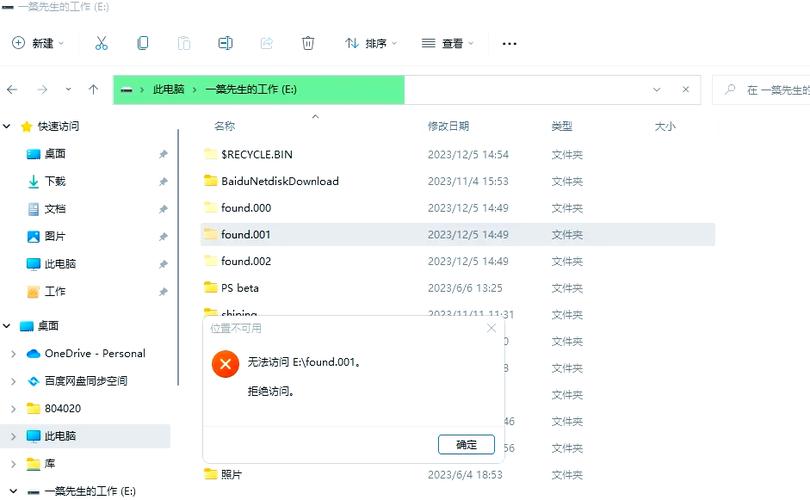
Task: Go back using the left arrow
Action: coord(12,90)
